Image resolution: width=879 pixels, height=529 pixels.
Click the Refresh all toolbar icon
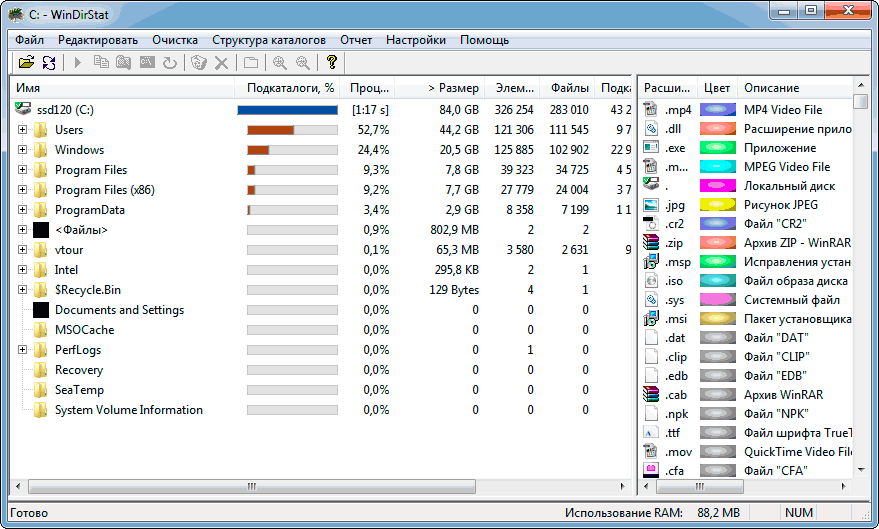(48, 63)
